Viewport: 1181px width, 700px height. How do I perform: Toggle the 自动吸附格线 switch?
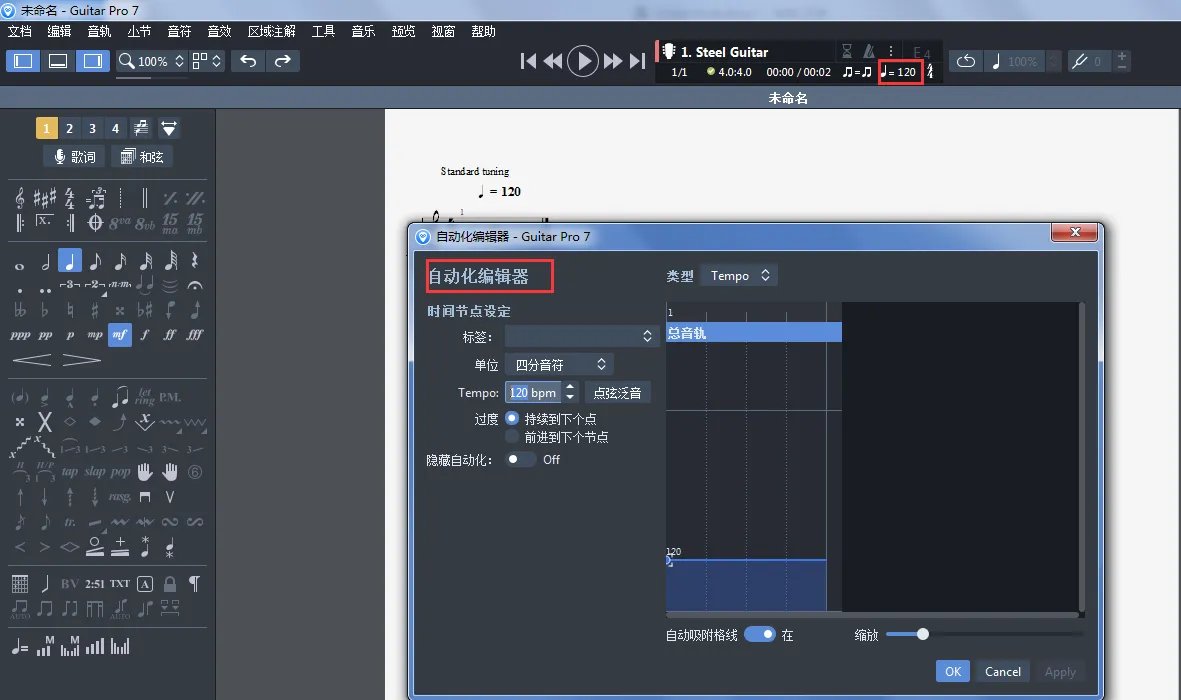[761, 634]
